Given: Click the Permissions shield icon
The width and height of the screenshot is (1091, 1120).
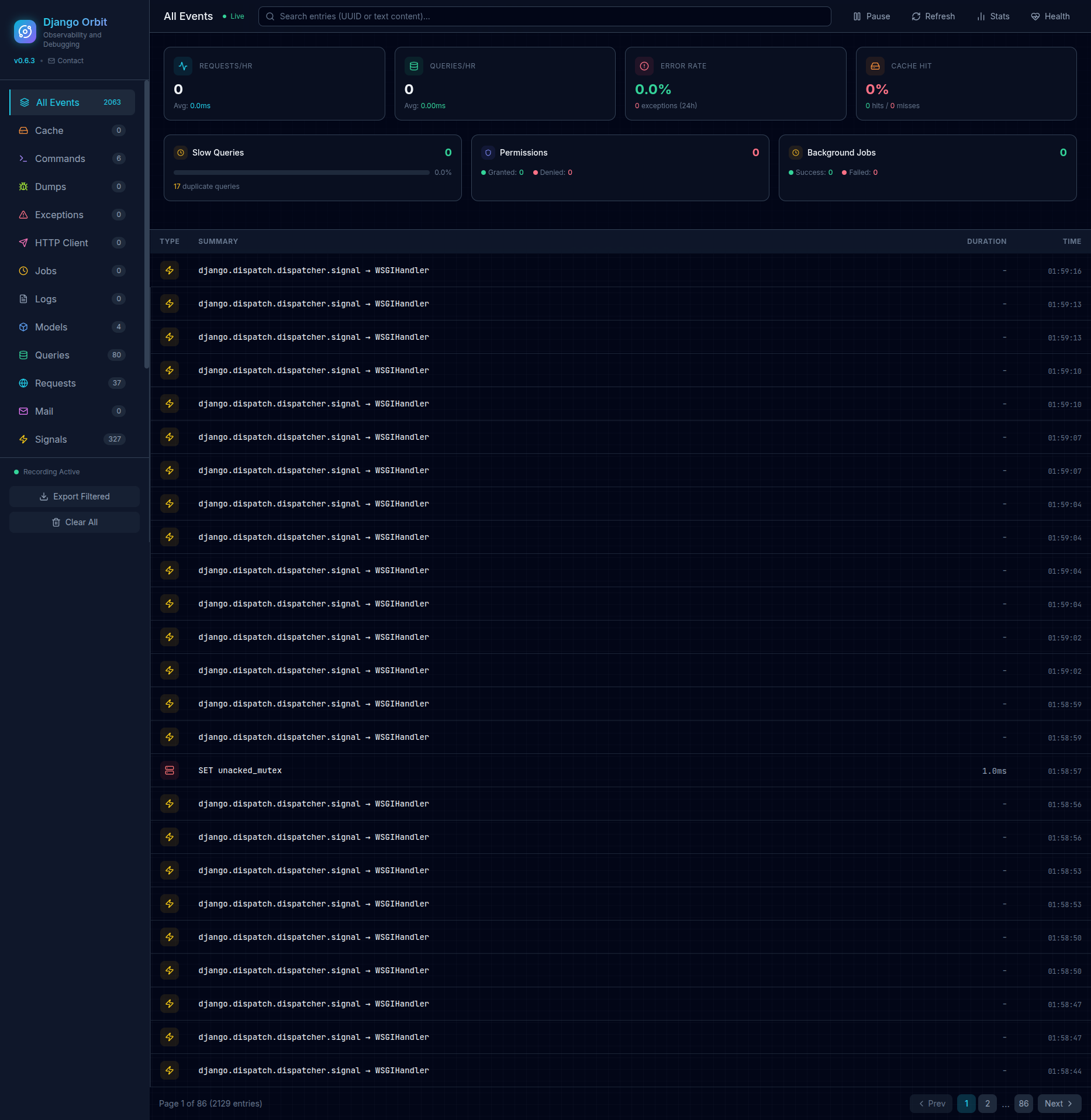Looking at the screenshot, I should point(488,153).
